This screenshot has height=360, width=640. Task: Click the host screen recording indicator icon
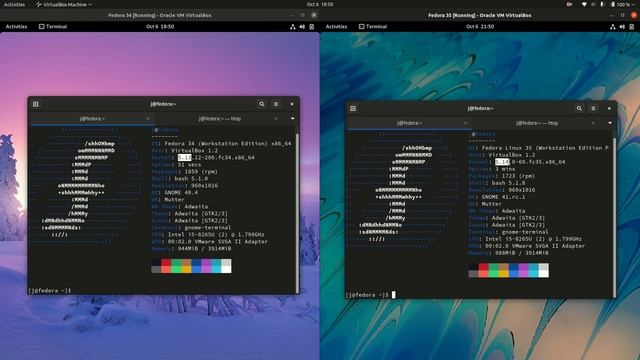coord(569,4)
